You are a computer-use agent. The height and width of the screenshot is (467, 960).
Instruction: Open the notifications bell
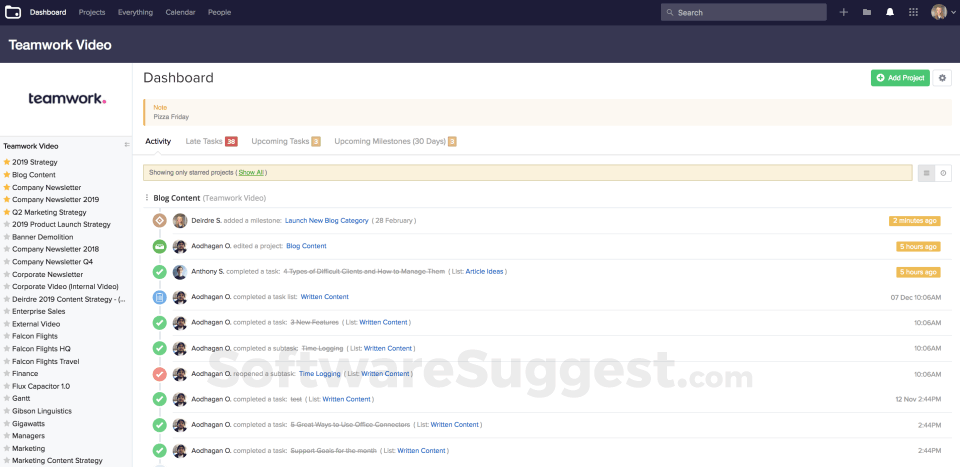[x=890, y=12]
